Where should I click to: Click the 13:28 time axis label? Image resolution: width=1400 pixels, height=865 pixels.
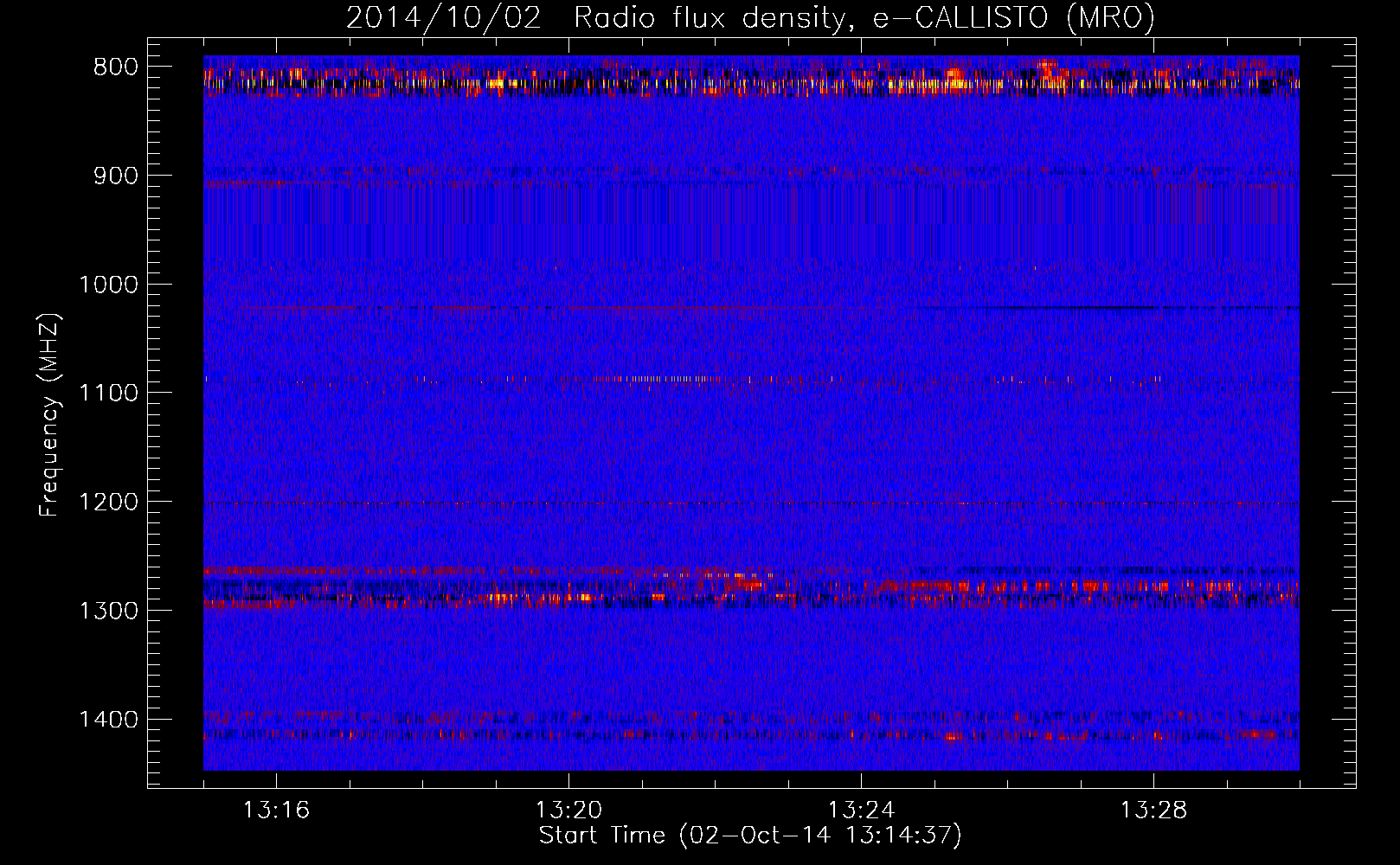(x=1154, y=811)
